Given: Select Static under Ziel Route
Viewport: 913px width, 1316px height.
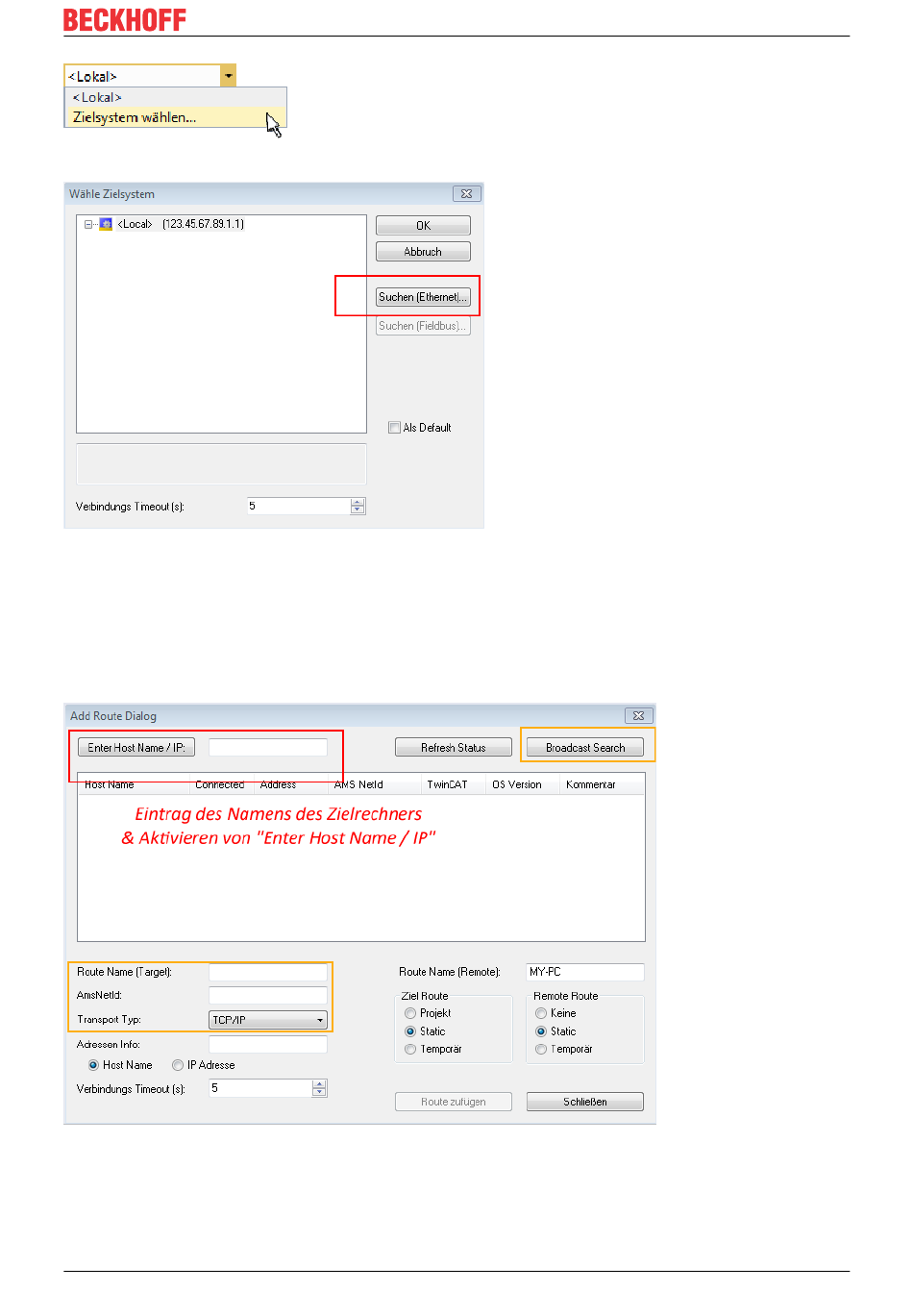Looking at the screenshot, I should pyautogui.click(x=410, y=1031).
